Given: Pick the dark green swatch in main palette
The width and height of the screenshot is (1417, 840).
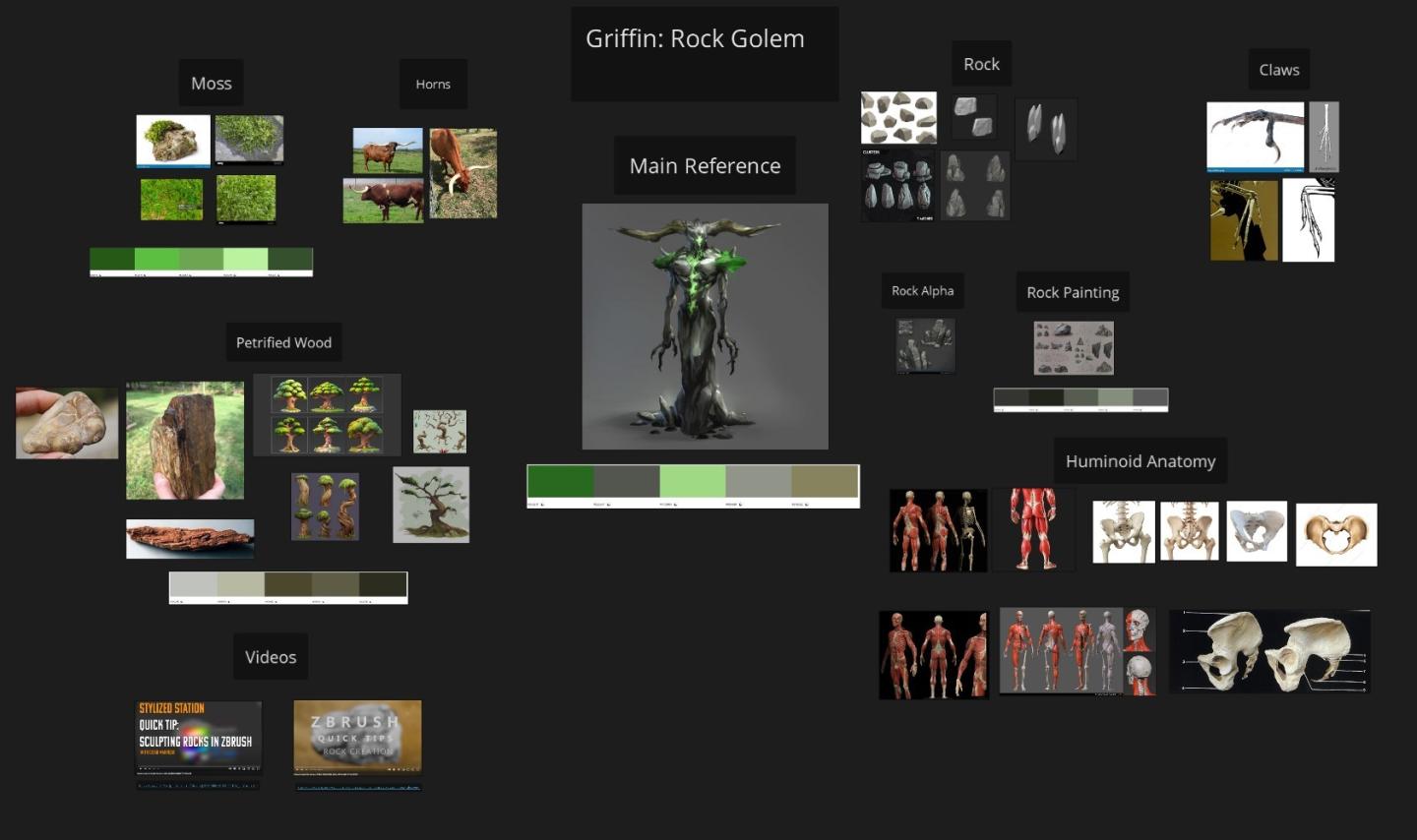Looking at the screenshot, I should (561, 481).
